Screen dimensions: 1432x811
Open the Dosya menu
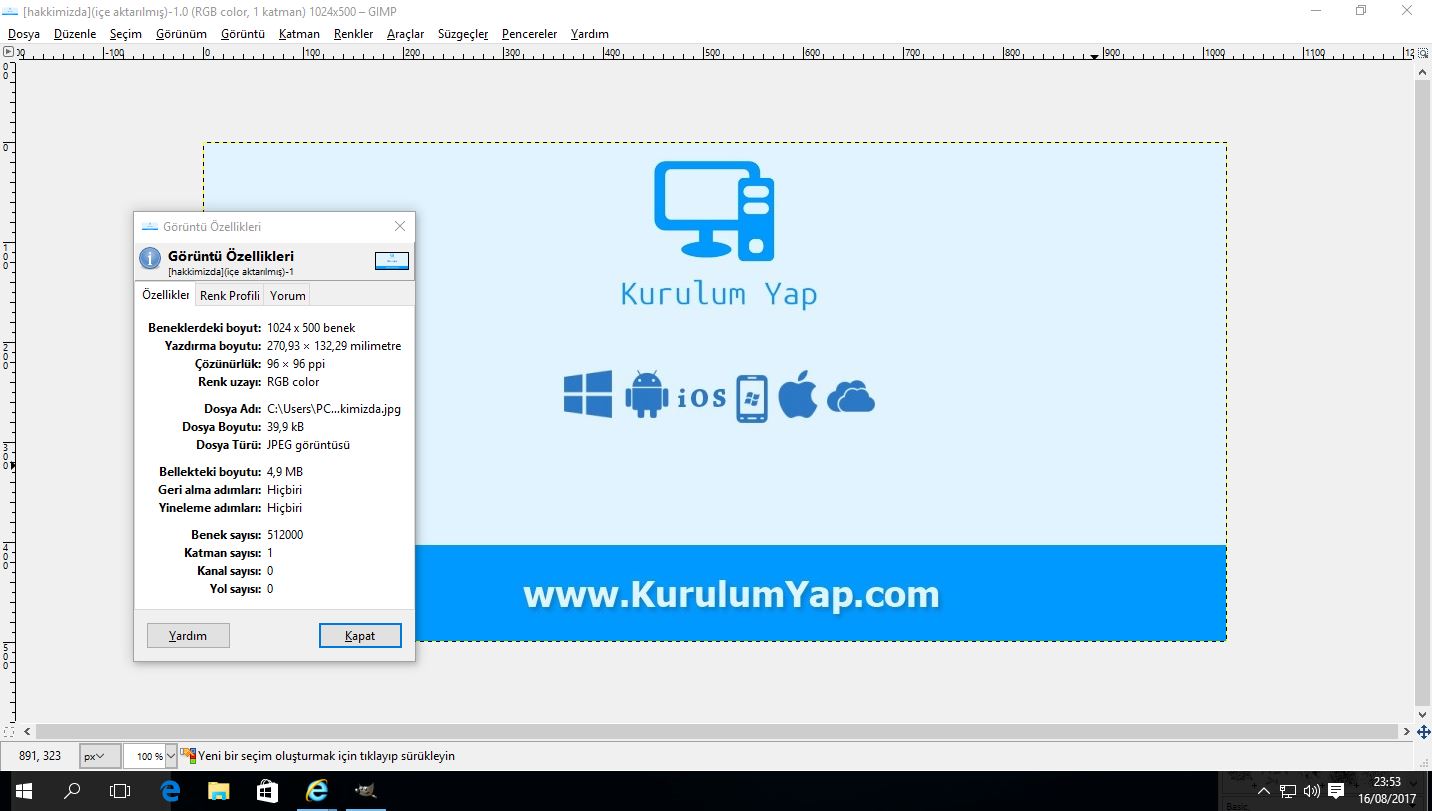tap(24, 34)
